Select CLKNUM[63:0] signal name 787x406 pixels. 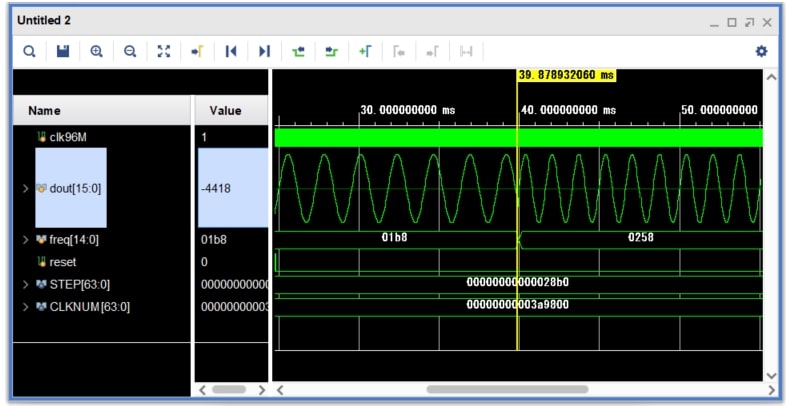coord(90,307)
